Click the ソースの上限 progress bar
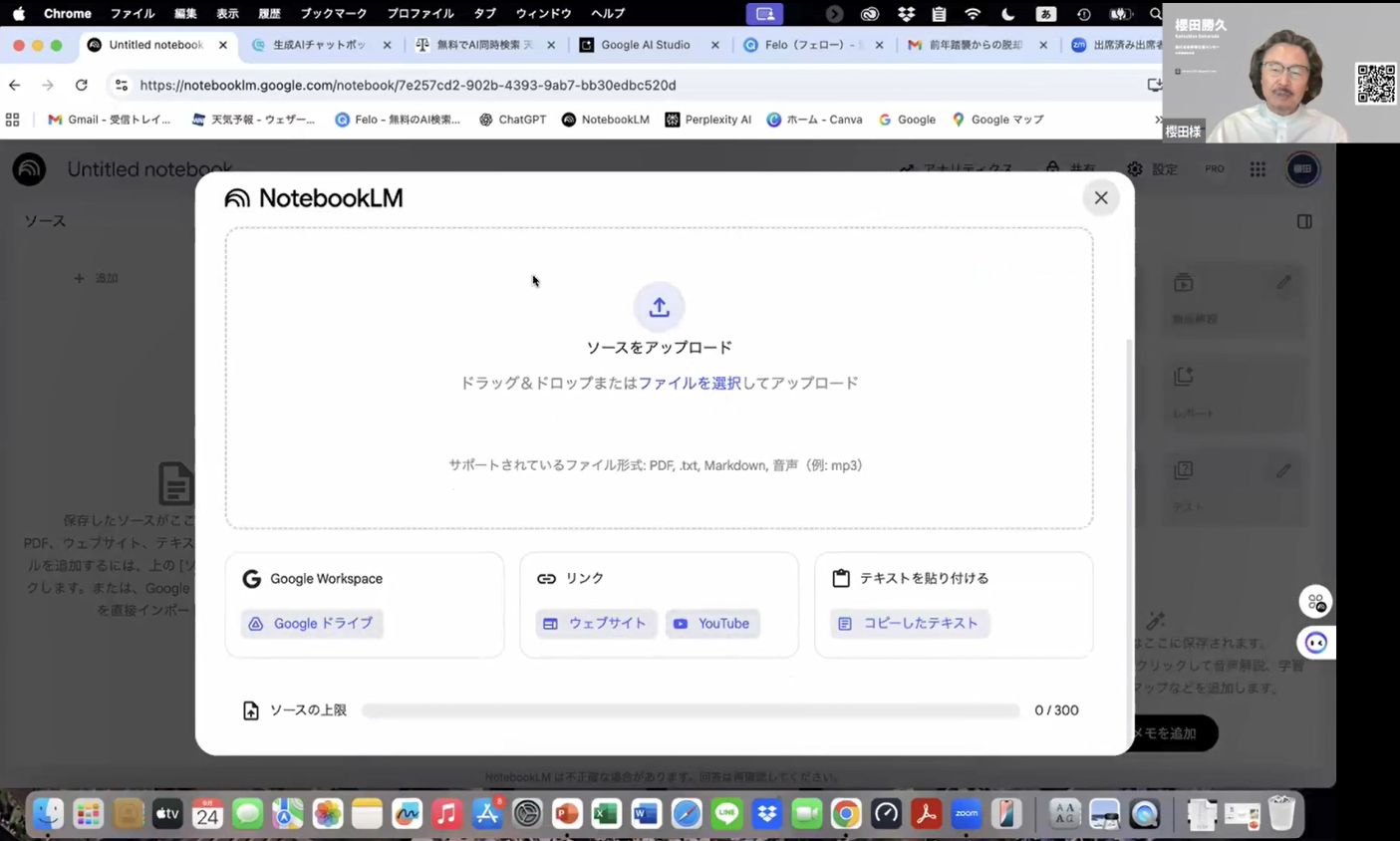Image resolution: width=1400 pixels, height=841 pixels. [x=690, y=710]
